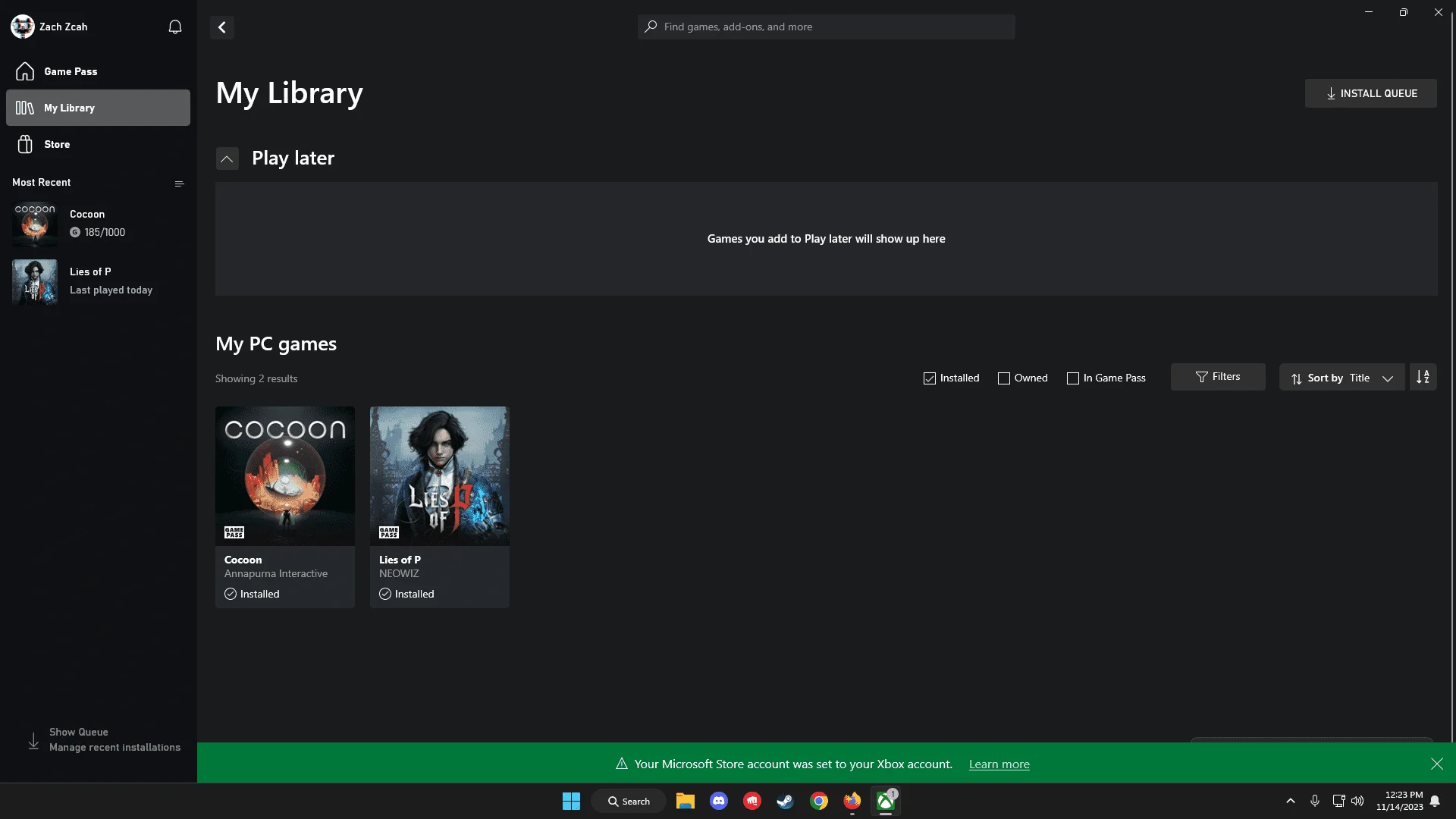The height and width of the screenshot is (819, 1456).
Task: Reverse sort order with the A-Z icon
Action: [1423, 378]
